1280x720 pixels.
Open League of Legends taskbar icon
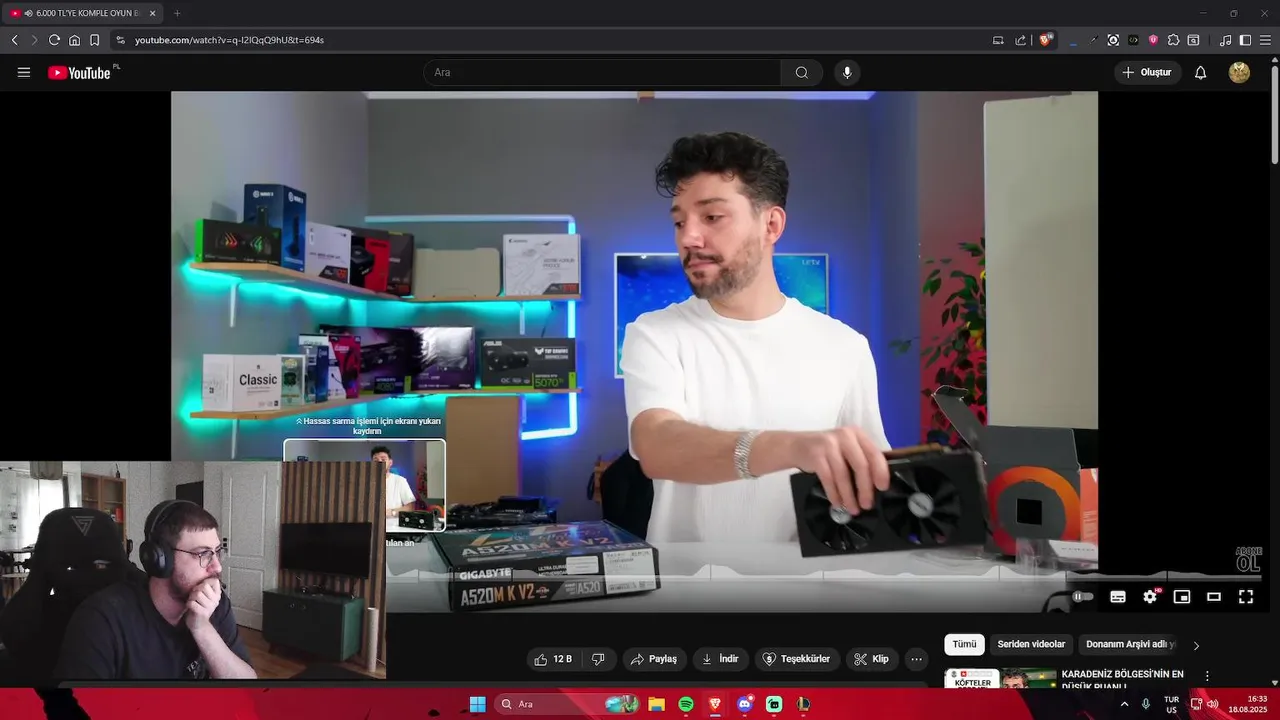[802, 704]
